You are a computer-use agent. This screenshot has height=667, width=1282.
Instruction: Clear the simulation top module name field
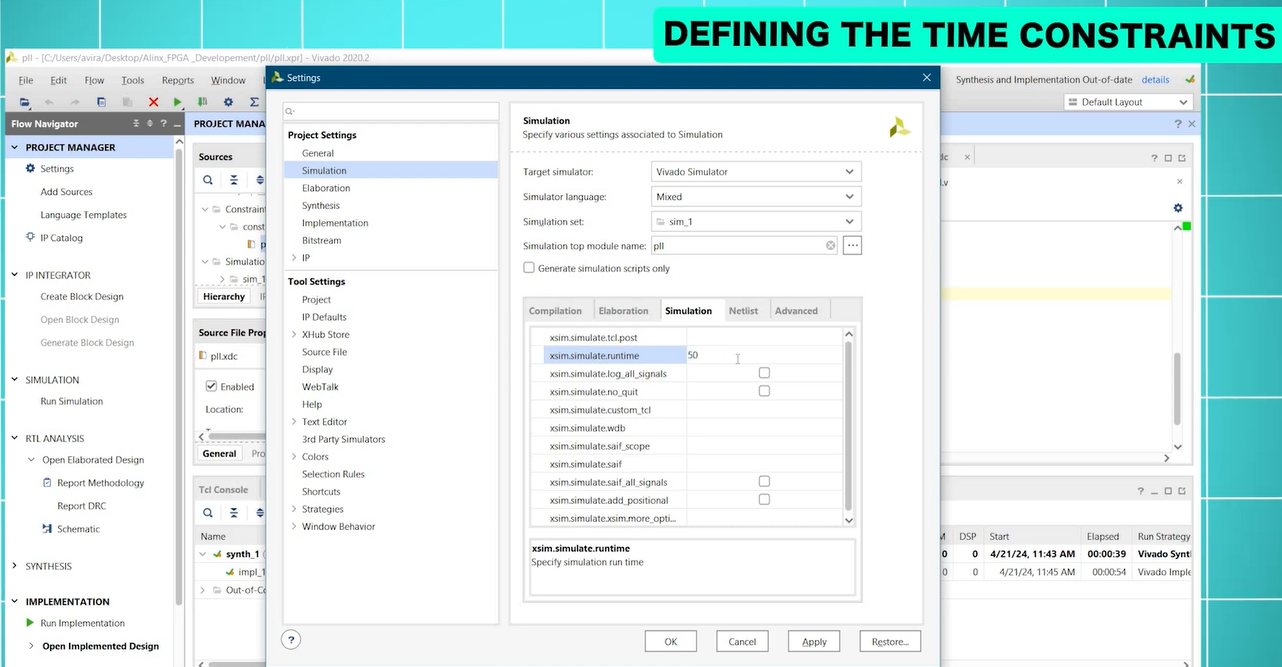pyautogui.click(x=830, y=246)
